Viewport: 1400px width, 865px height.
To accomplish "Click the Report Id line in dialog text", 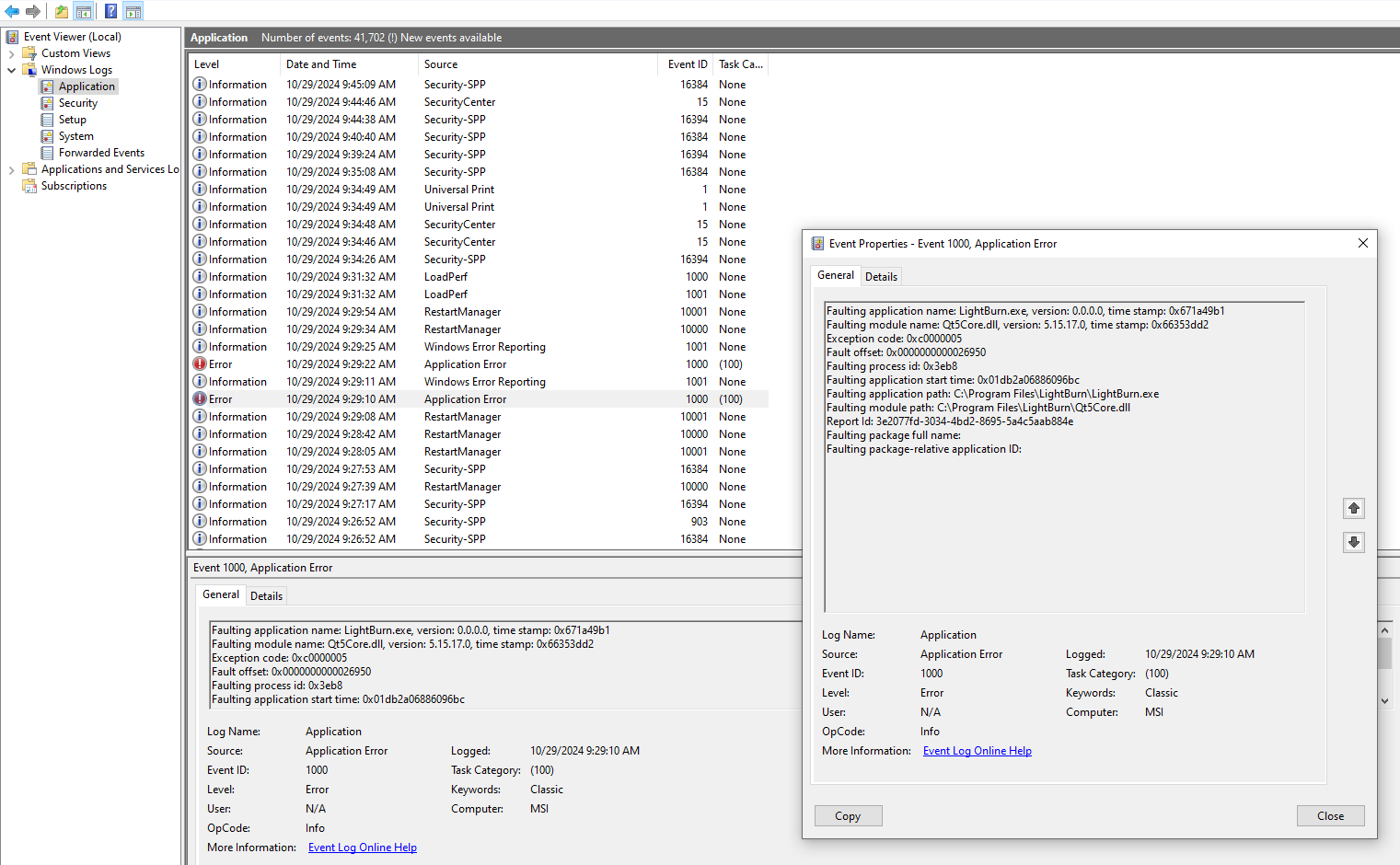I will 949,421.
